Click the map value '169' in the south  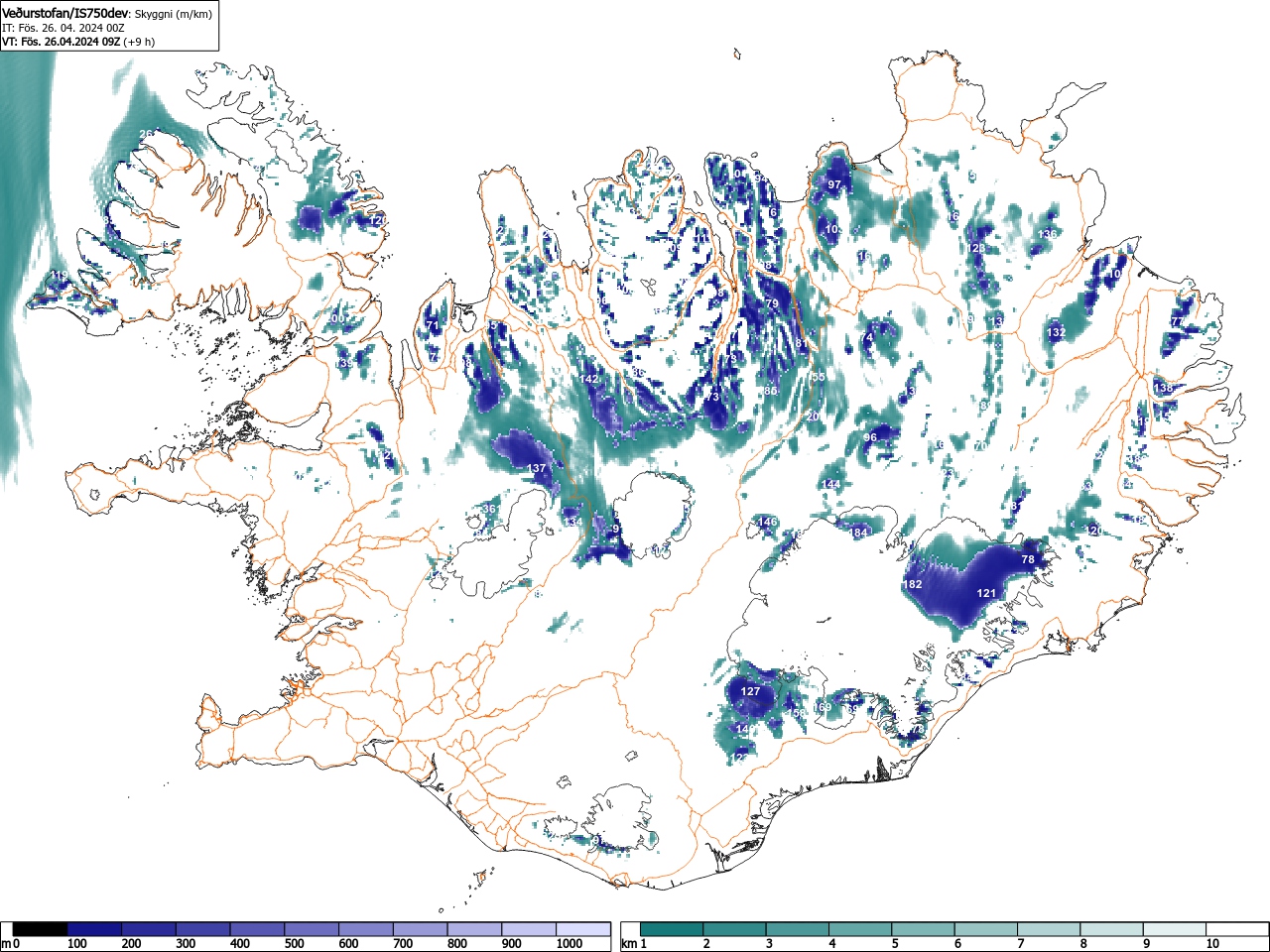824,707
